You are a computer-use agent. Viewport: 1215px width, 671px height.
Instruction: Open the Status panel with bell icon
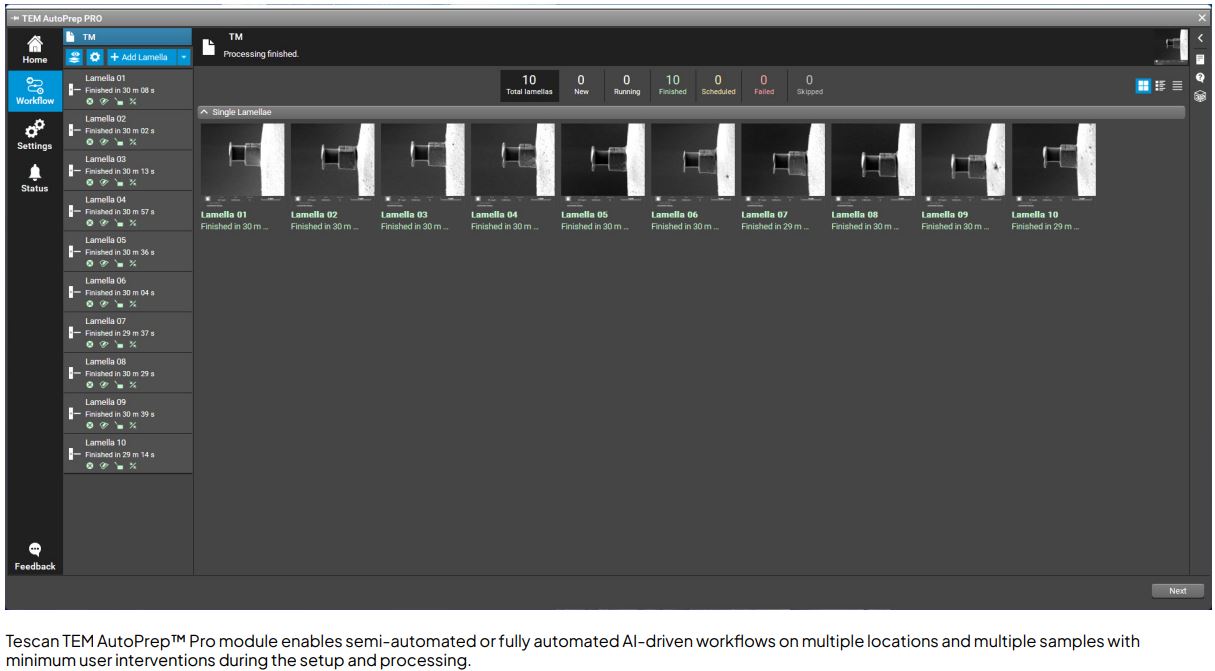pos(35,178)
